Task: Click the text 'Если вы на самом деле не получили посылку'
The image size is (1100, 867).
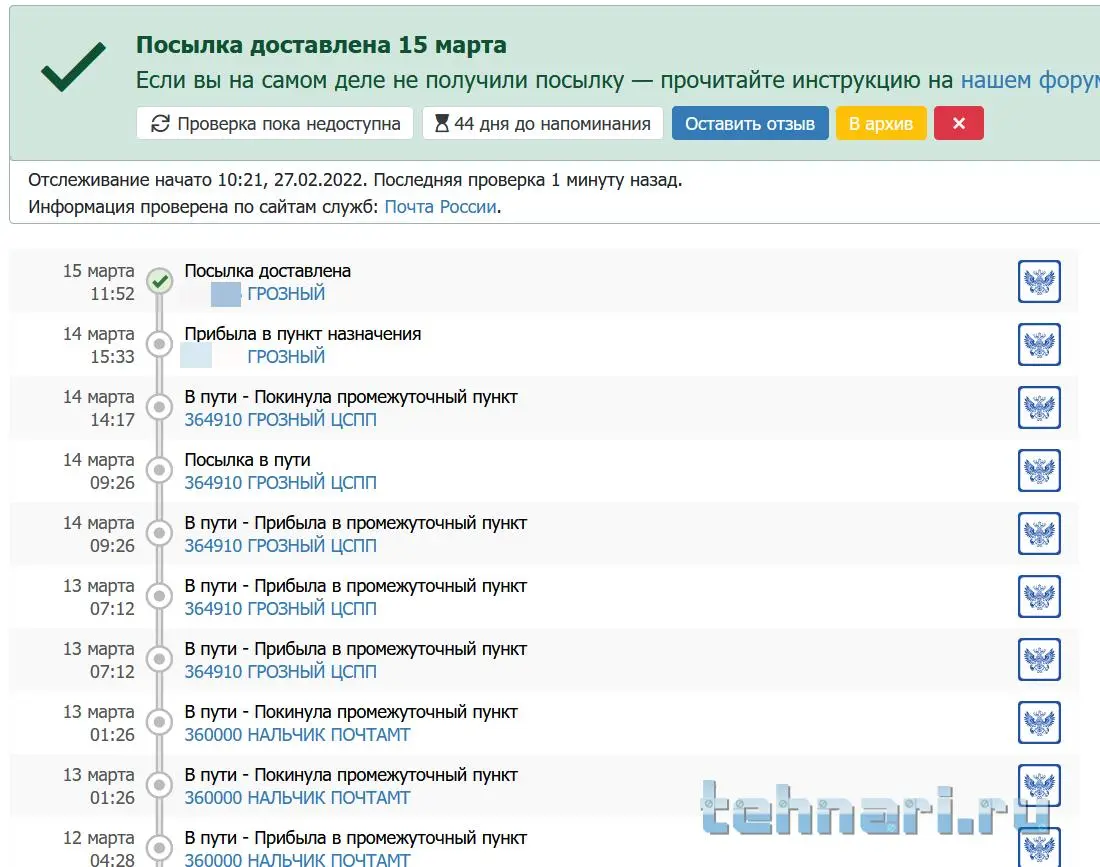Action: (380, 80)
